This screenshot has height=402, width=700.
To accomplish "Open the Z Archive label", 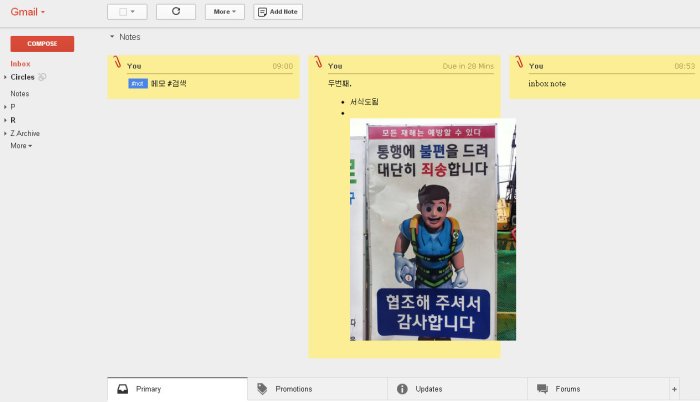I will [x=25, y=134].
